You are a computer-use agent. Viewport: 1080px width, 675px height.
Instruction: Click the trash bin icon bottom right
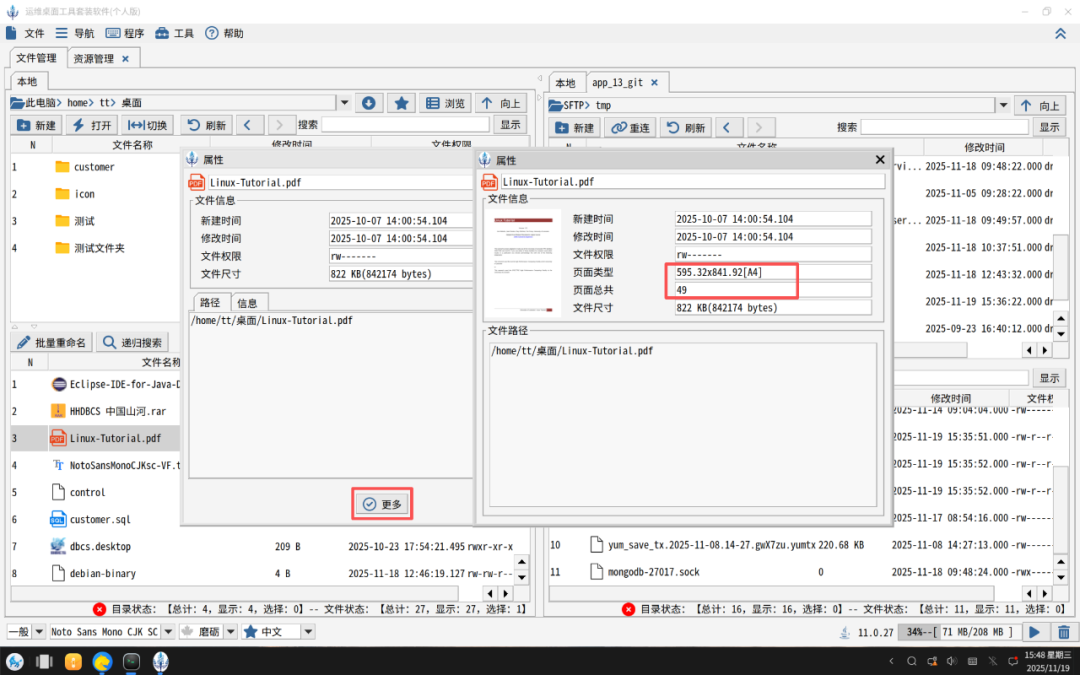(x=1063, y=632)
